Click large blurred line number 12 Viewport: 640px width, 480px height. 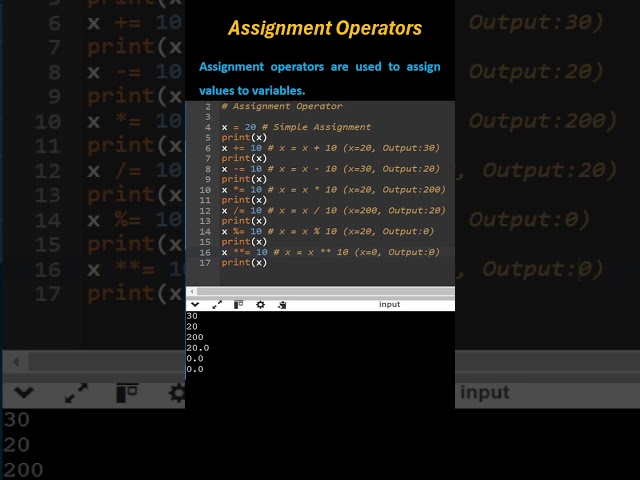[x=48, y=171]
